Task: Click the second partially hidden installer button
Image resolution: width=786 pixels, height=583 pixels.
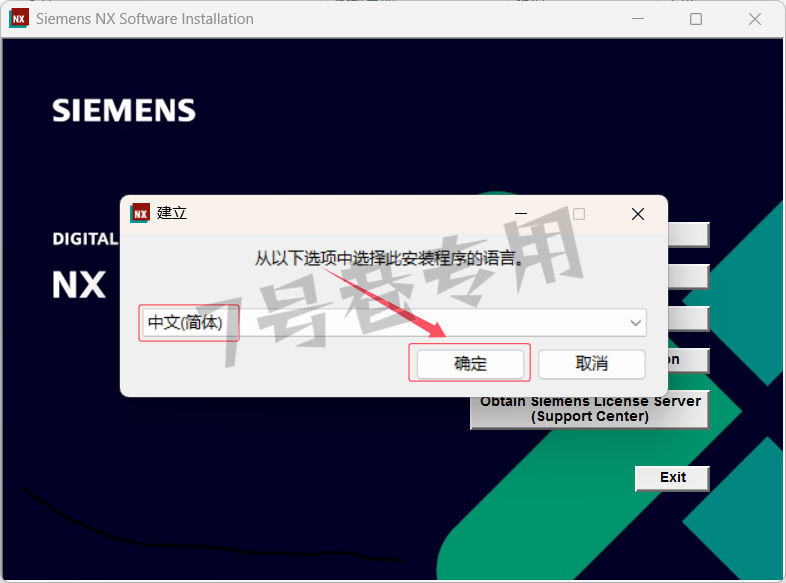Action: pos(689,277)
